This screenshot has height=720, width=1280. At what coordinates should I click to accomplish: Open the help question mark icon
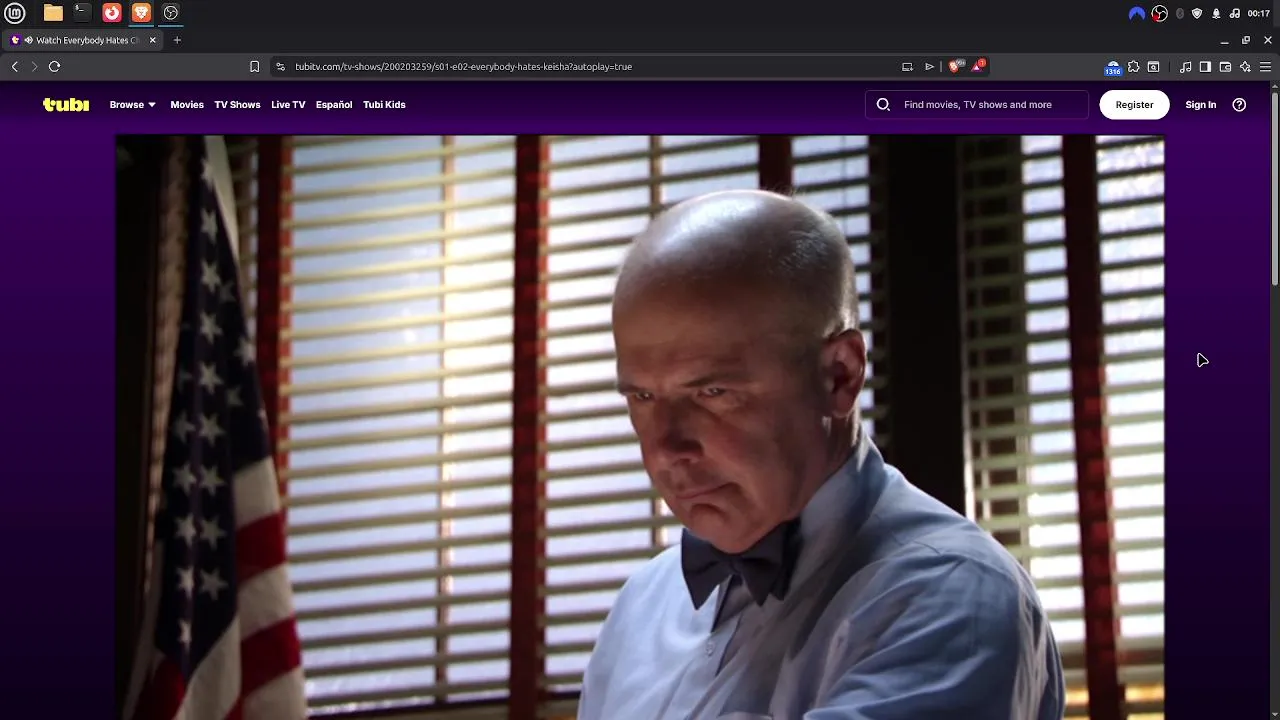coord(1239,104)
